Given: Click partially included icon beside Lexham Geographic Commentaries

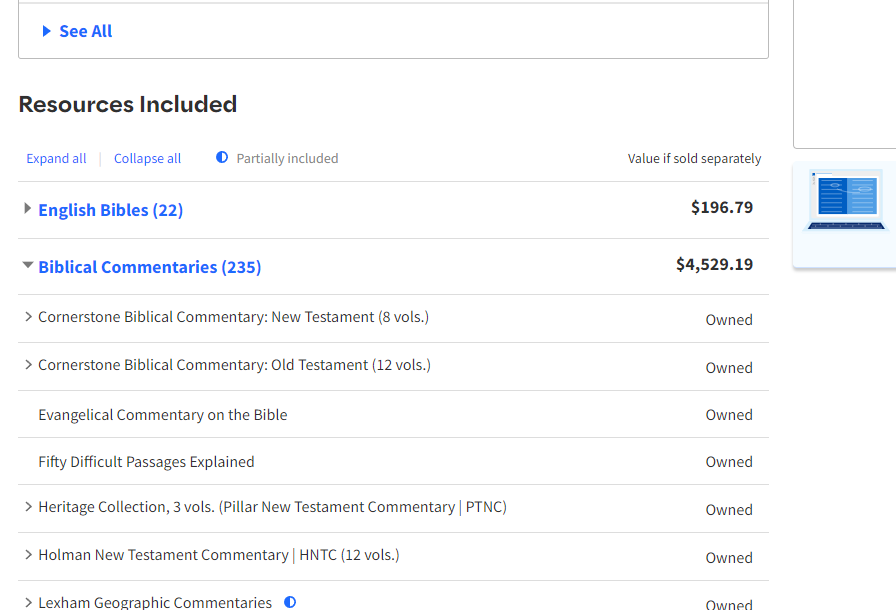Looking at the screenshot, I should 290,602.
